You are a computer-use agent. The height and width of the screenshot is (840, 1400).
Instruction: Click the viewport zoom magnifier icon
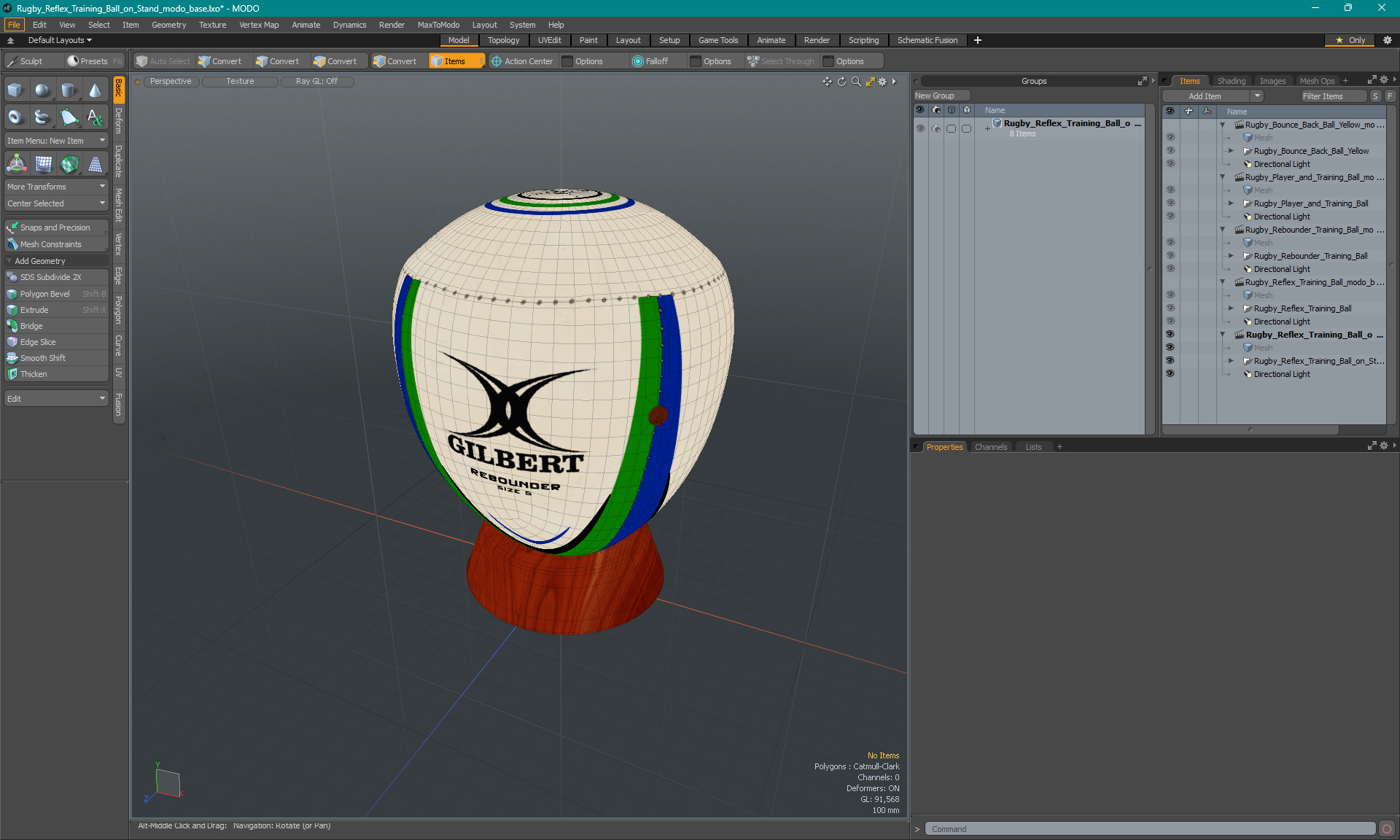click(x=856, y=82)
